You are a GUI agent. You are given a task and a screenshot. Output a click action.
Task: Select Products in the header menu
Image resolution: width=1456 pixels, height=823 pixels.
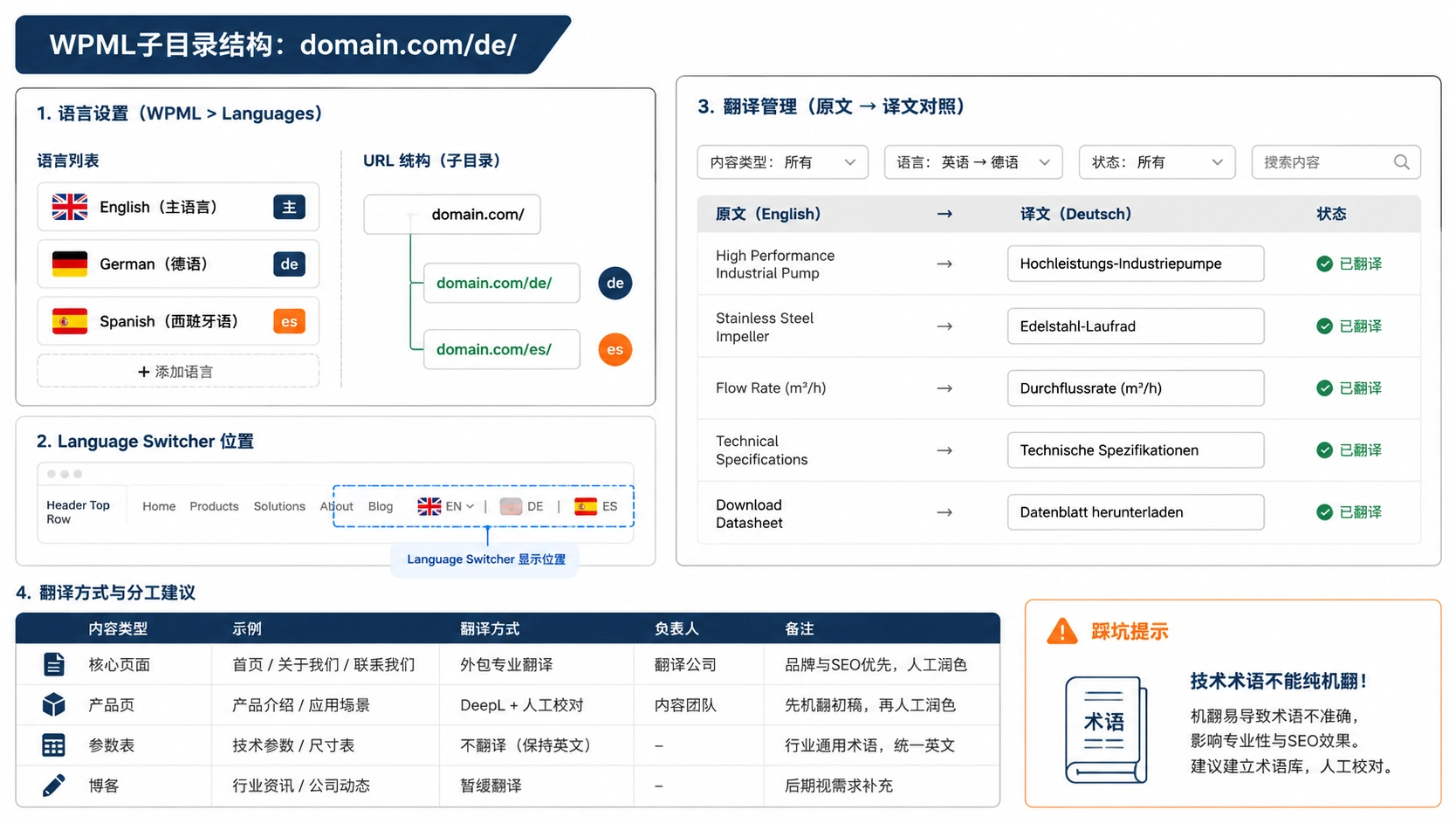[214, 506]
